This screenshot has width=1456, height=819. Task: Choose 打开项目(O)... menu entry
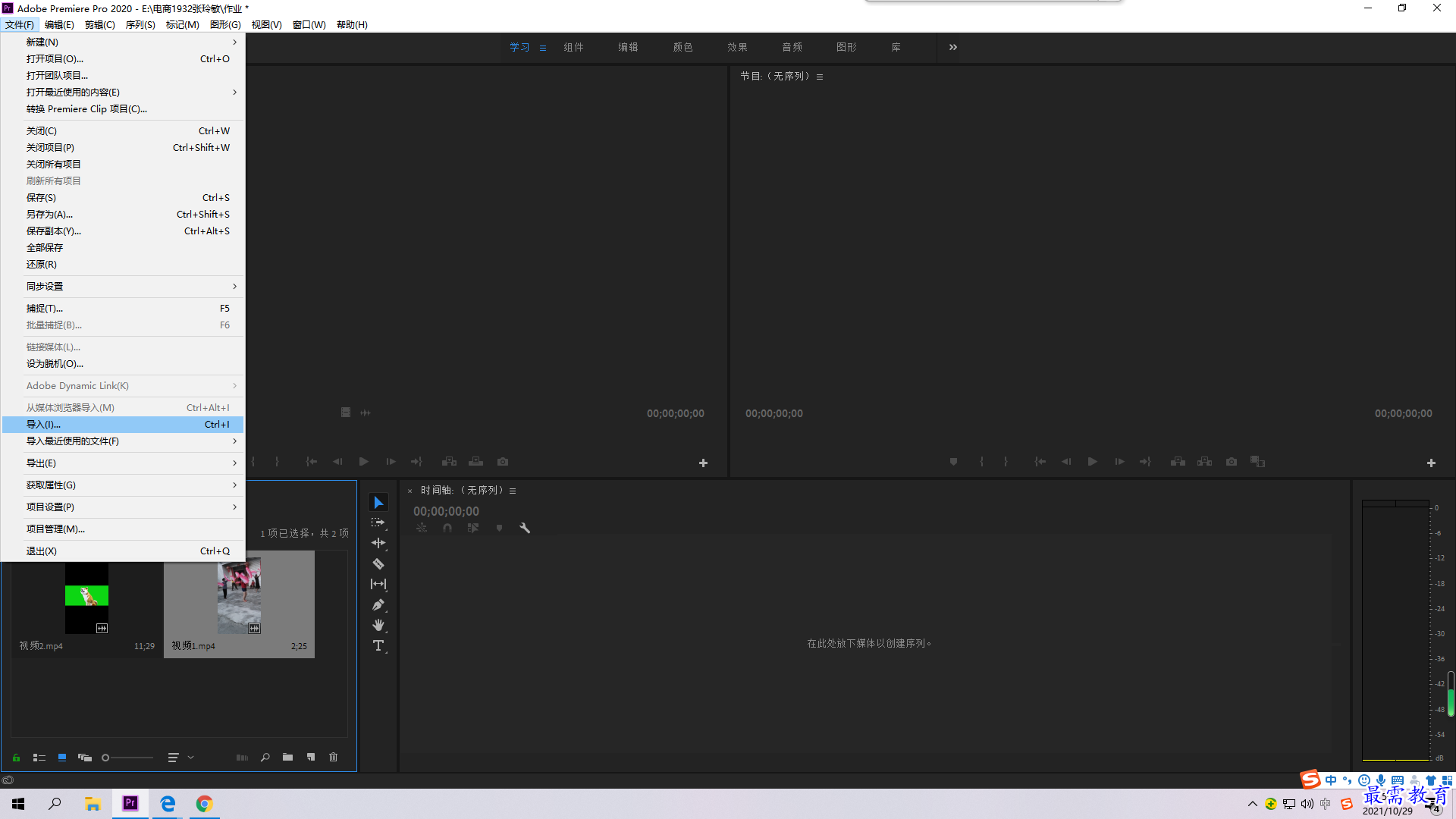click(123, 59)
